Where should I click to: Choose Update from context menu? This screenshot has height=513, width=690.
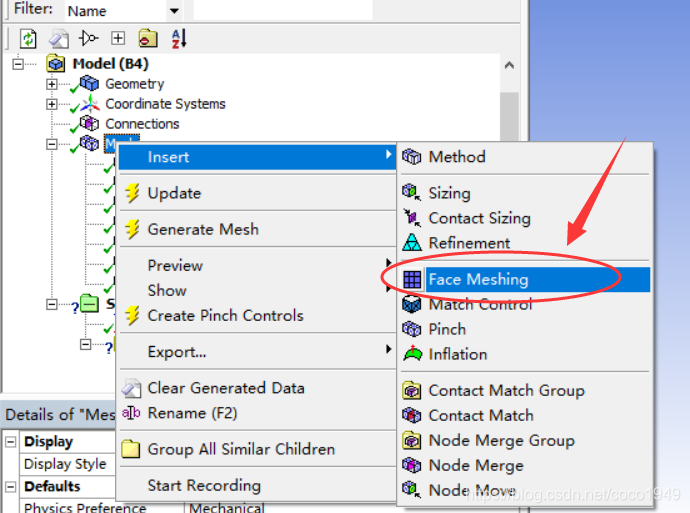(257, 193)
